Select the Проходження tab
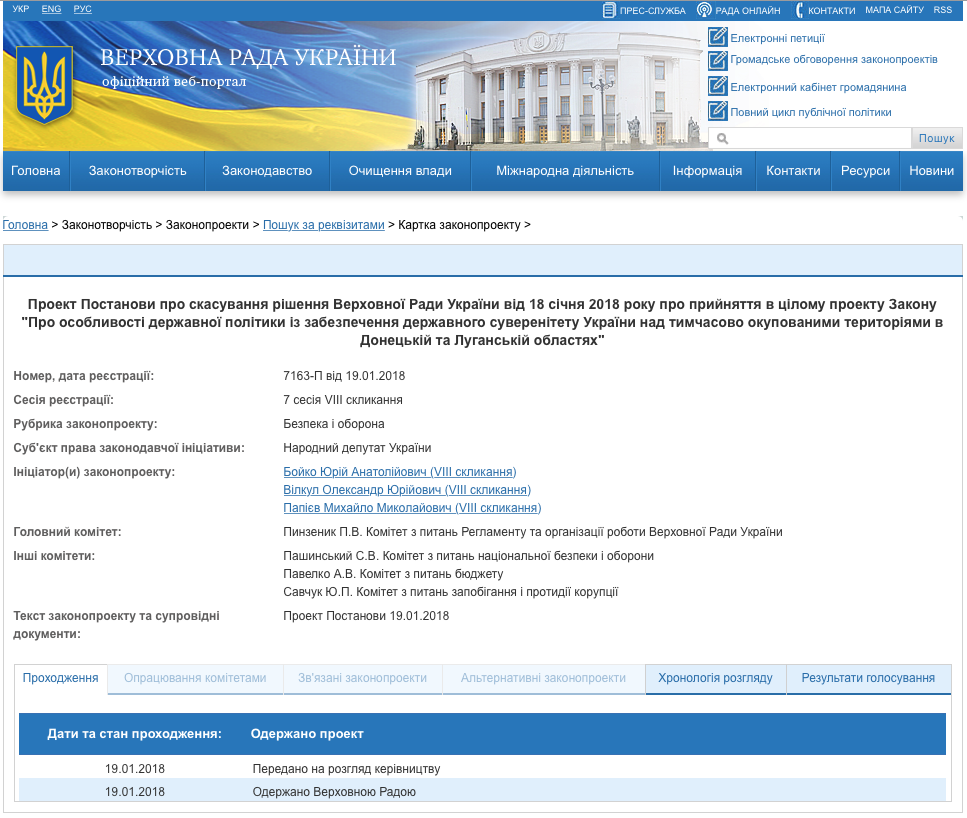This screenshot has width=967, height=818. 60,678
